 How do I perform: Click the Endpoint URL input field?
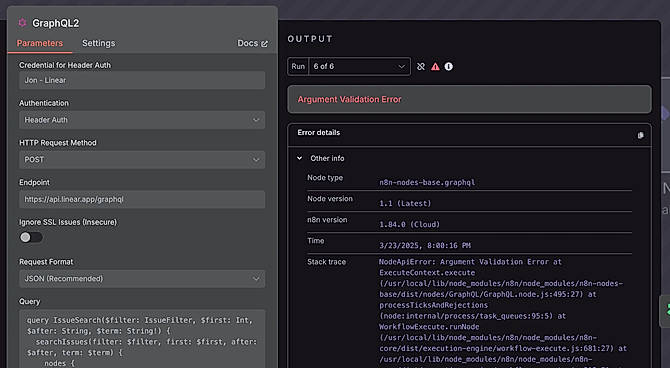tap(142, 200)
